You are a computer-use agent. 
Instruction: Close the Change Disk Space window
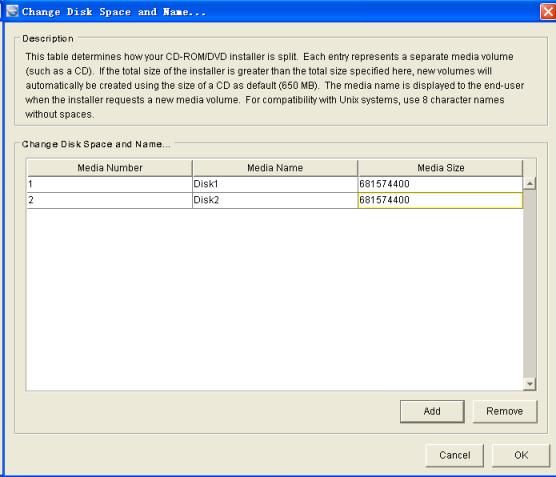(x=548, y=12)
